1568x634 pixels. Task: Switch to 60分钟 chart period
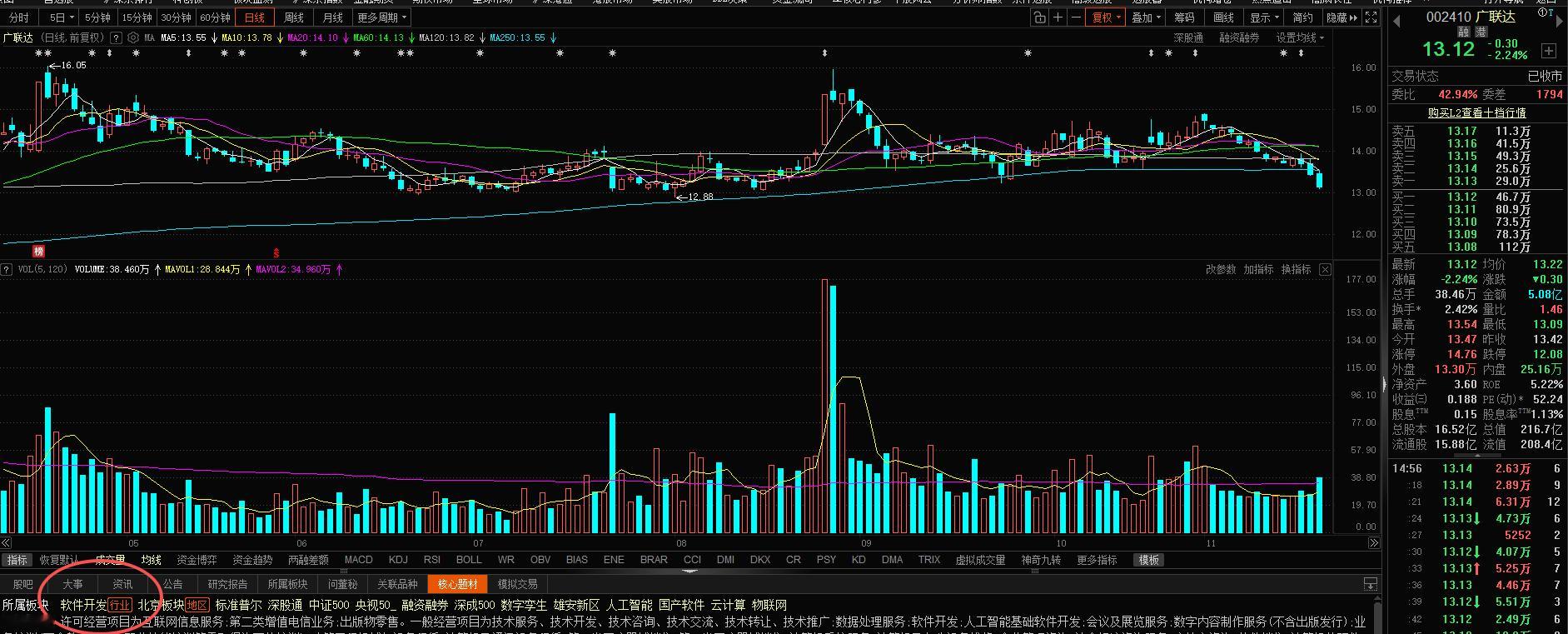click(215, 17)
